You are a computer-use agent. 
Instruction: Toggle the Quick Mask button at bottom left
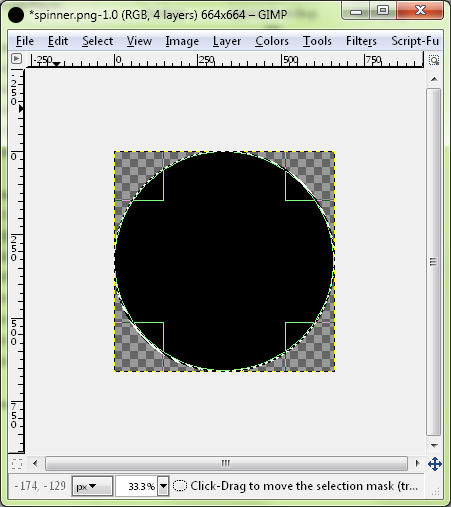[x=16, y=464]
